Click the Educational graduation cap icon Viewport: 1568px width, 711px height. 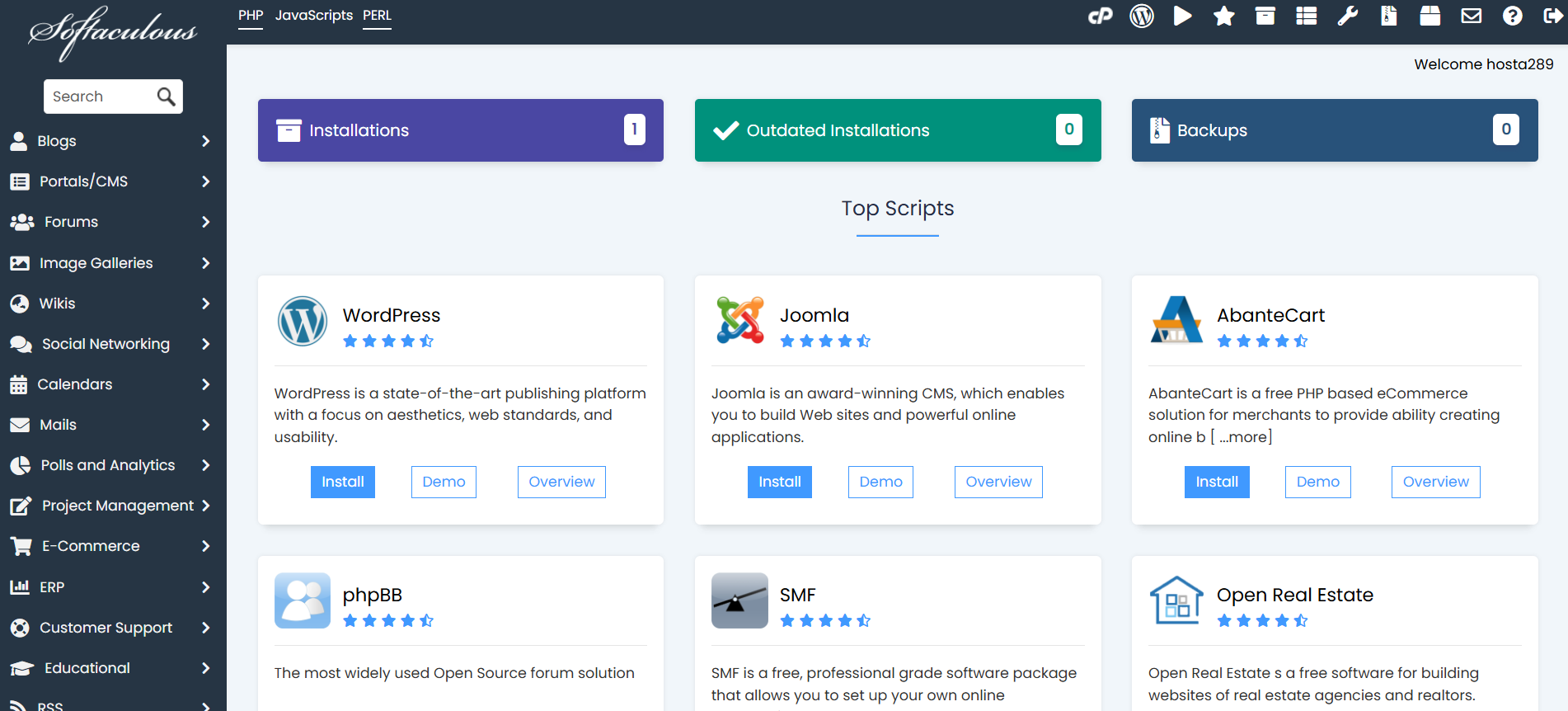coord(22,668)
